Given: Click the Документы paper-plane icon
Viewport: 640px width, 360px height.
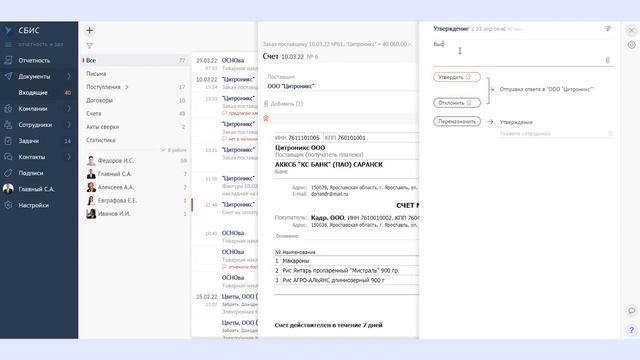Looking at the screenshot, I should click(x=8, y=76).
